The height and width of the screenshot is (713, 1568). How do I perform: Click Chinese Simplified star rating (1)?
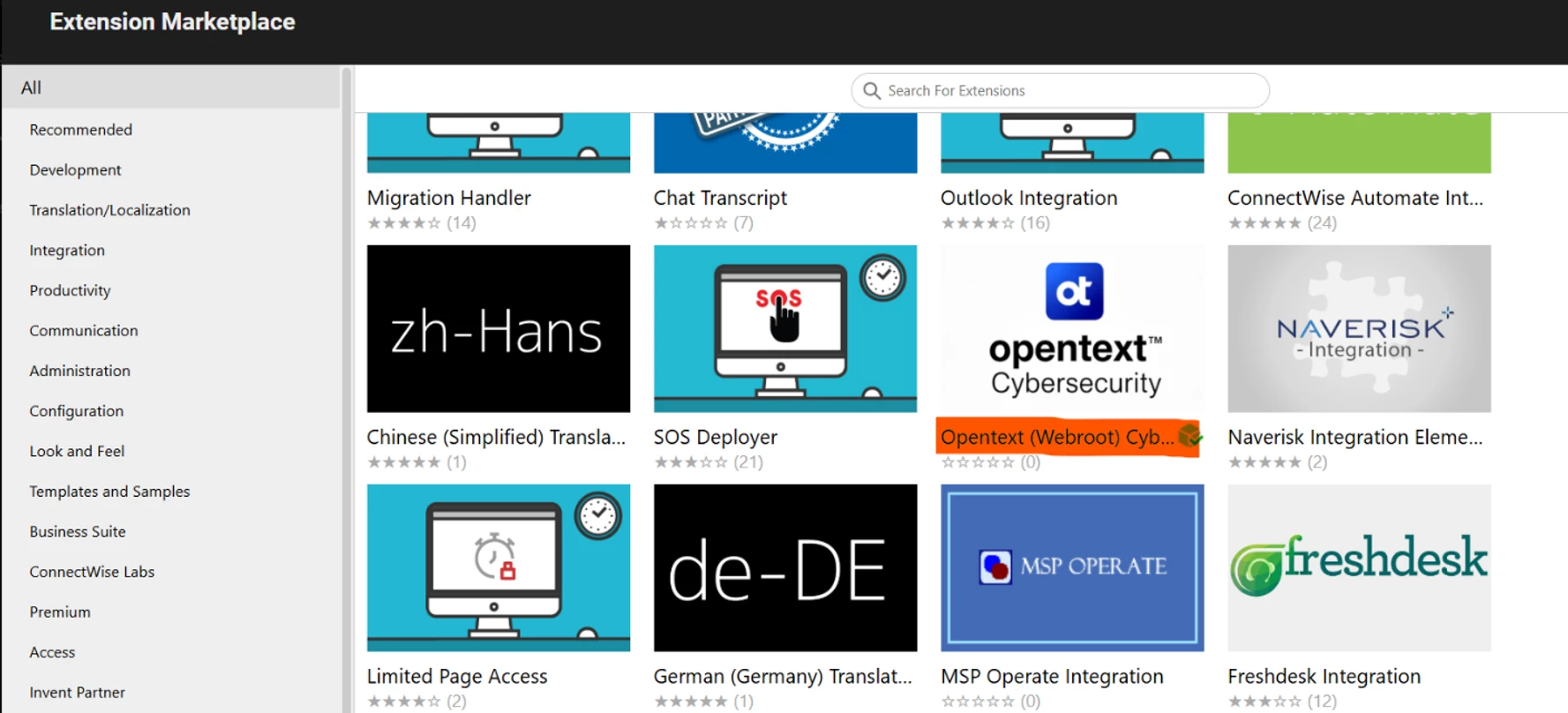tap(416, 462)
